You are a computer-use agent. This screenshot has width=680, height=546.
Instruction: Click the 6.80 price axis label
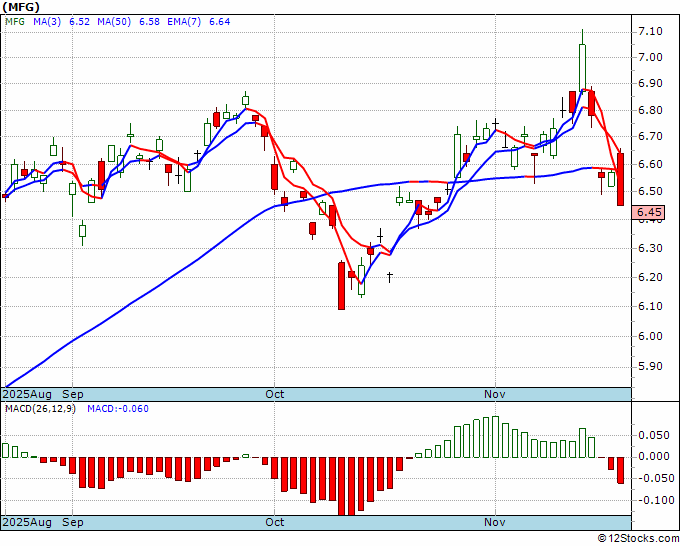click(650, 110)
